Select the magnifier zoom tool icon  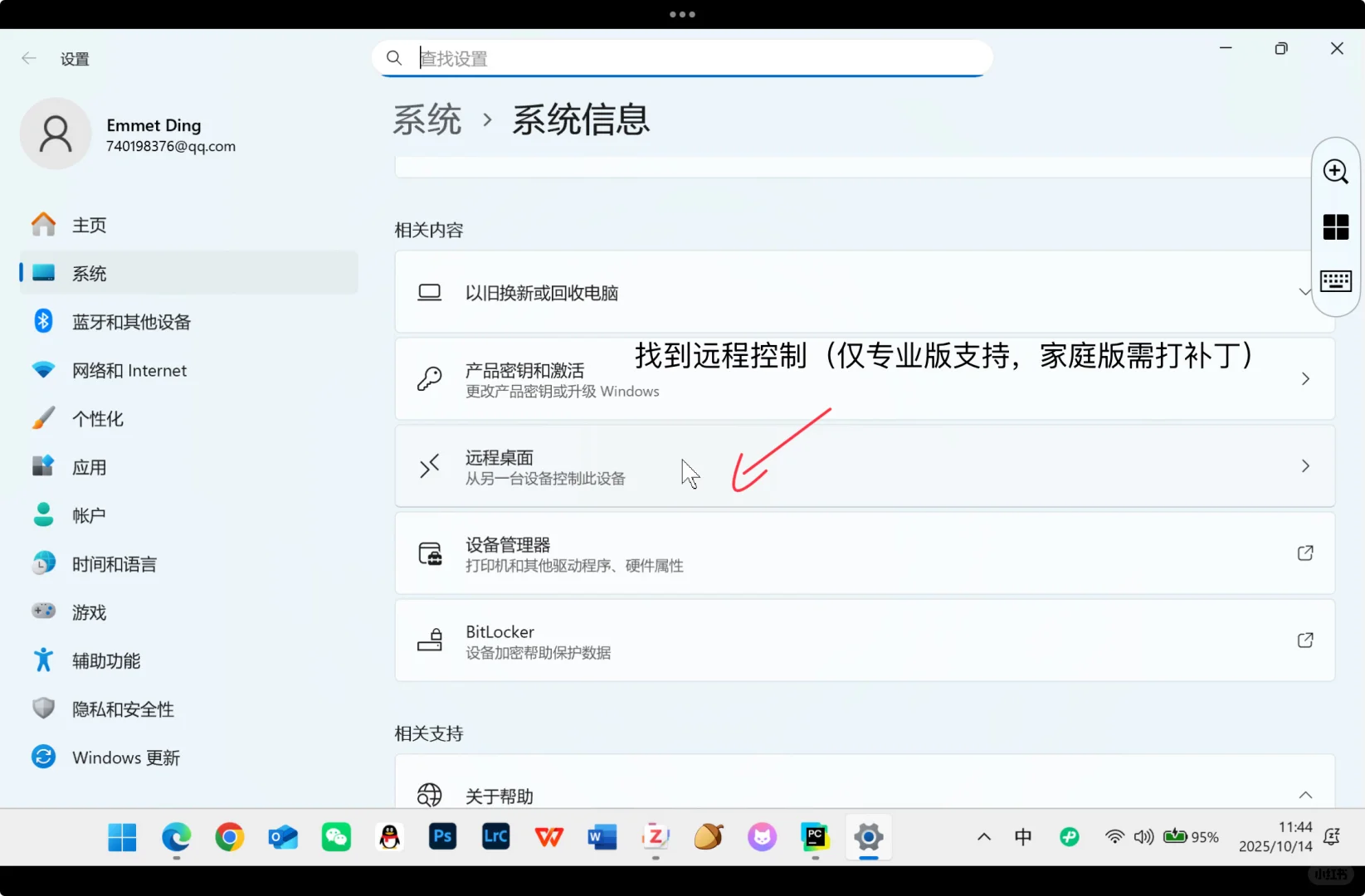pyautogui.click(x=1335, y=172)
